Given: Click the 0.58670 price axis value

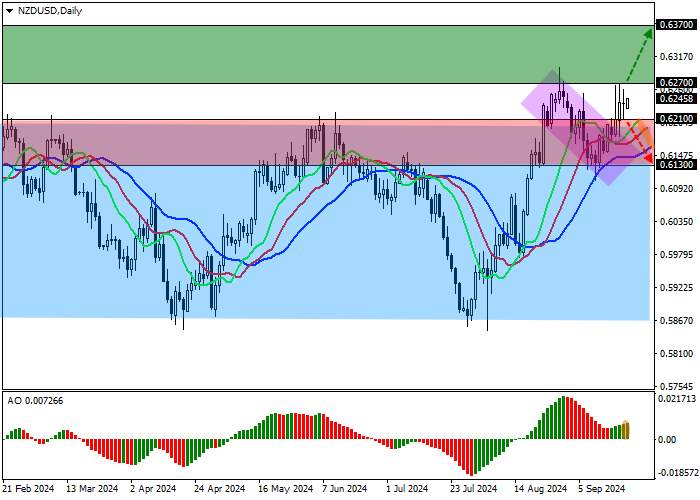Looking at the screenshot, I should tap(676, 320).
